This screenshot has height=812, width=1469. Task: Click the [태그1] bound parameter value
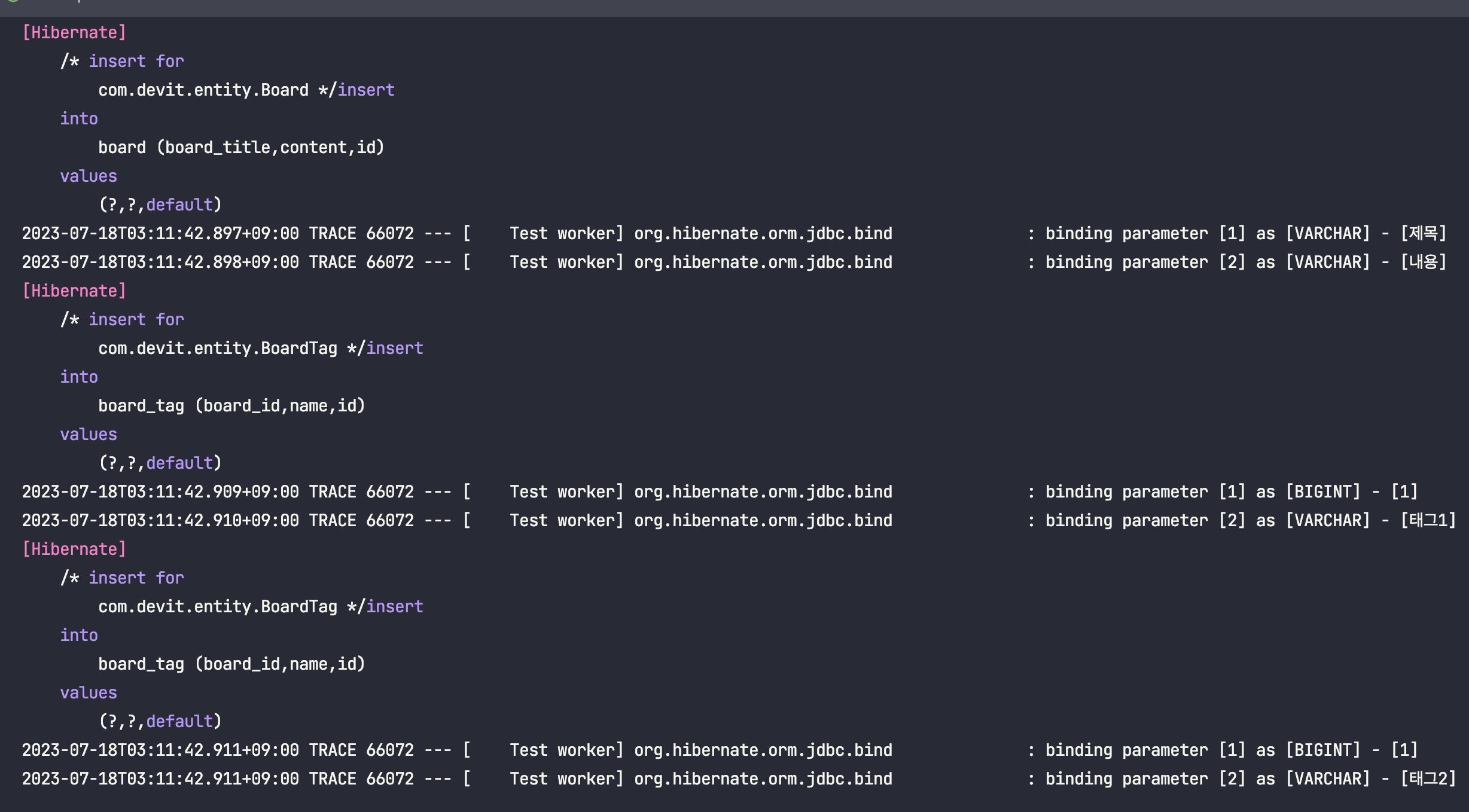coord(1428,520)
